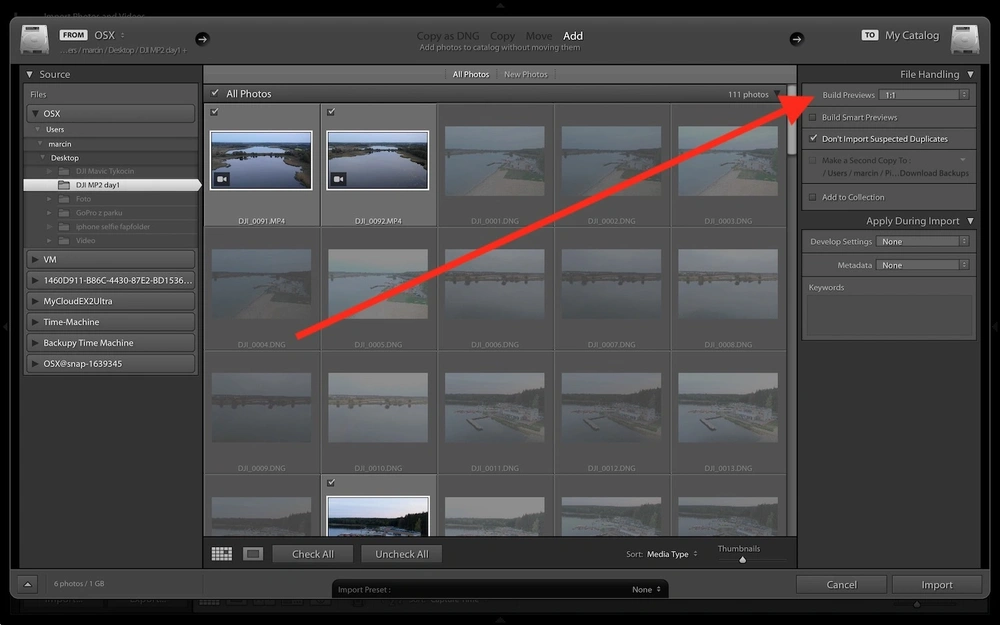
Task: Select the Foto folder row
Action: coord(110,199)
